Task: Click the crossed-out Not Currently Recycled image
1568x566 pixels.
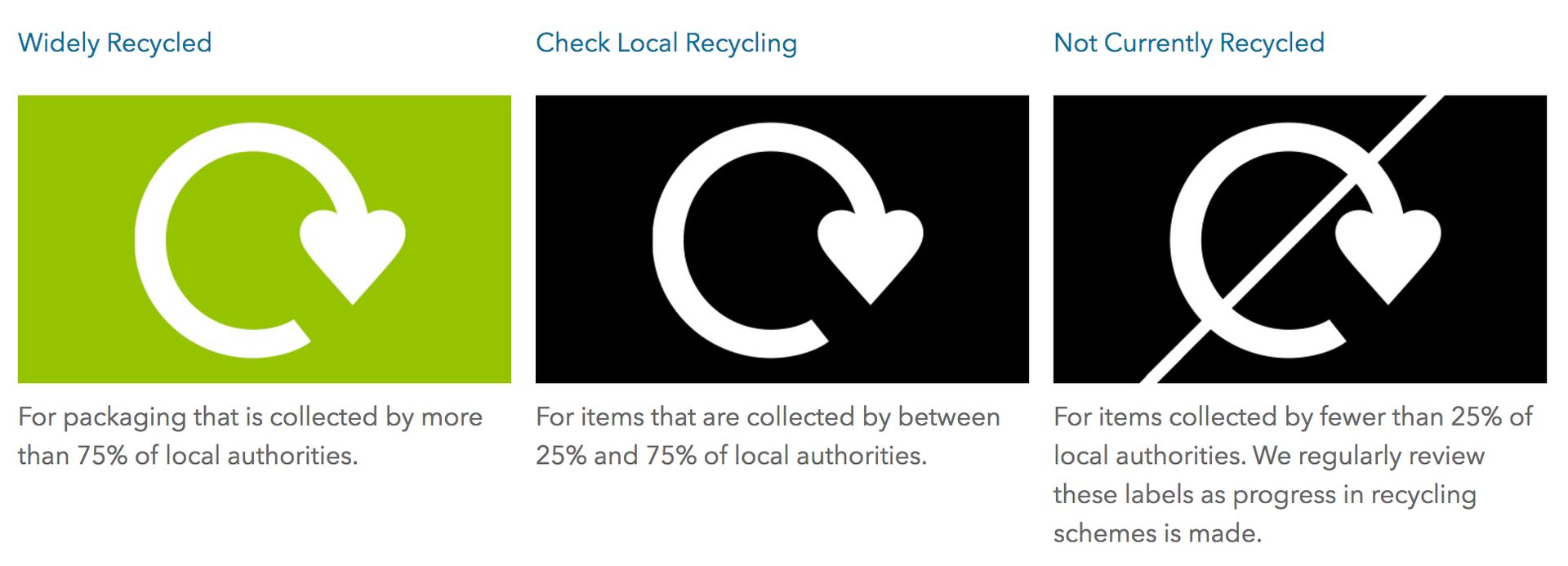Action: (x=1299, y=238)
